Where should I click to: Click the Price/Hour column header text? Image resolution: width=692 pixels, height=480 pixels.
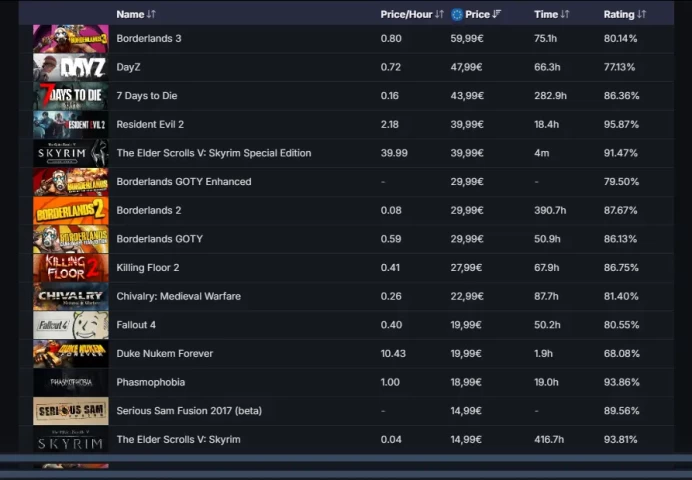406,15
